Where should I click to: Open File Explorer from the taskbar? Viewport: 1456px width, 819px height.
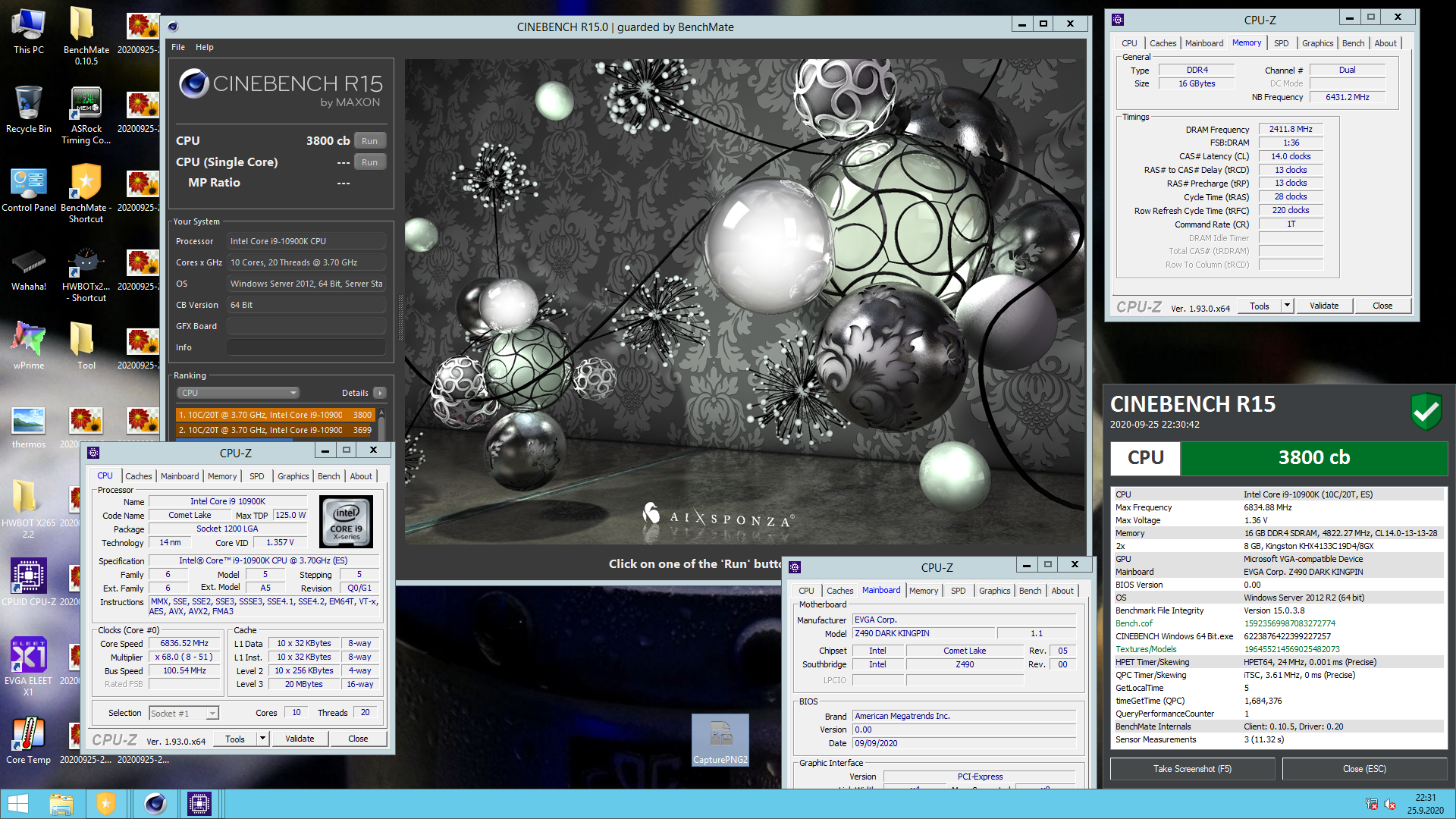pyautogui.click(x=61, y=803)
